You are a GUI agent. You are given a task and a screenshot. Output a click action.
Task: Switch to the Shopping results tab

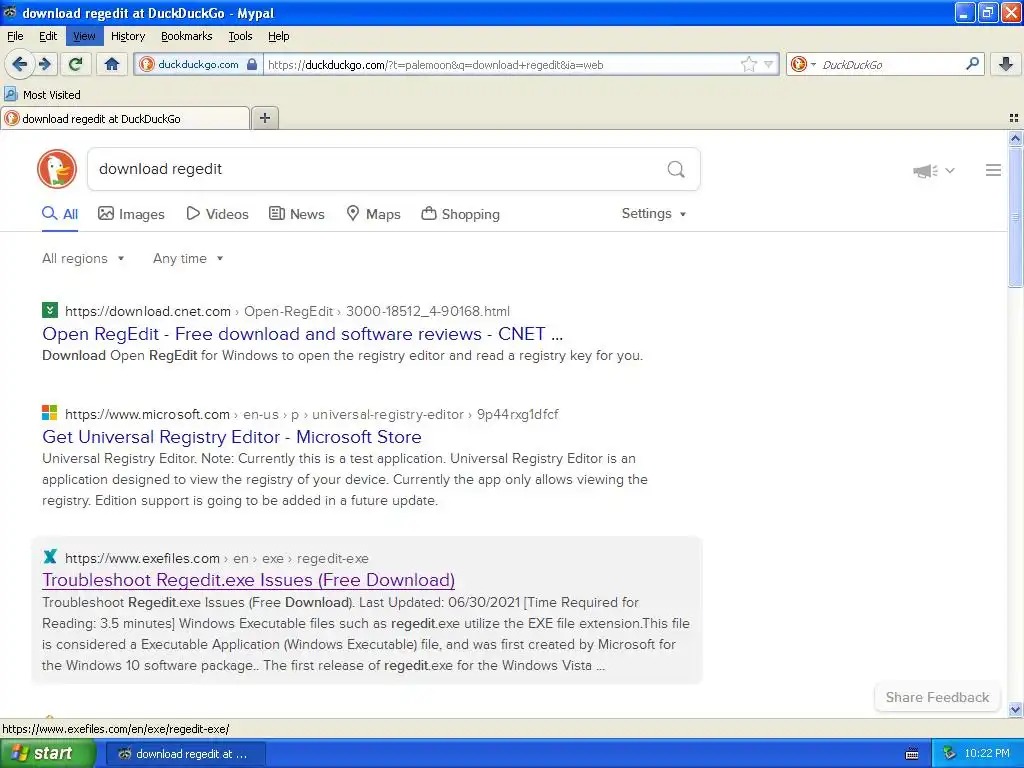tap(460, 214)
